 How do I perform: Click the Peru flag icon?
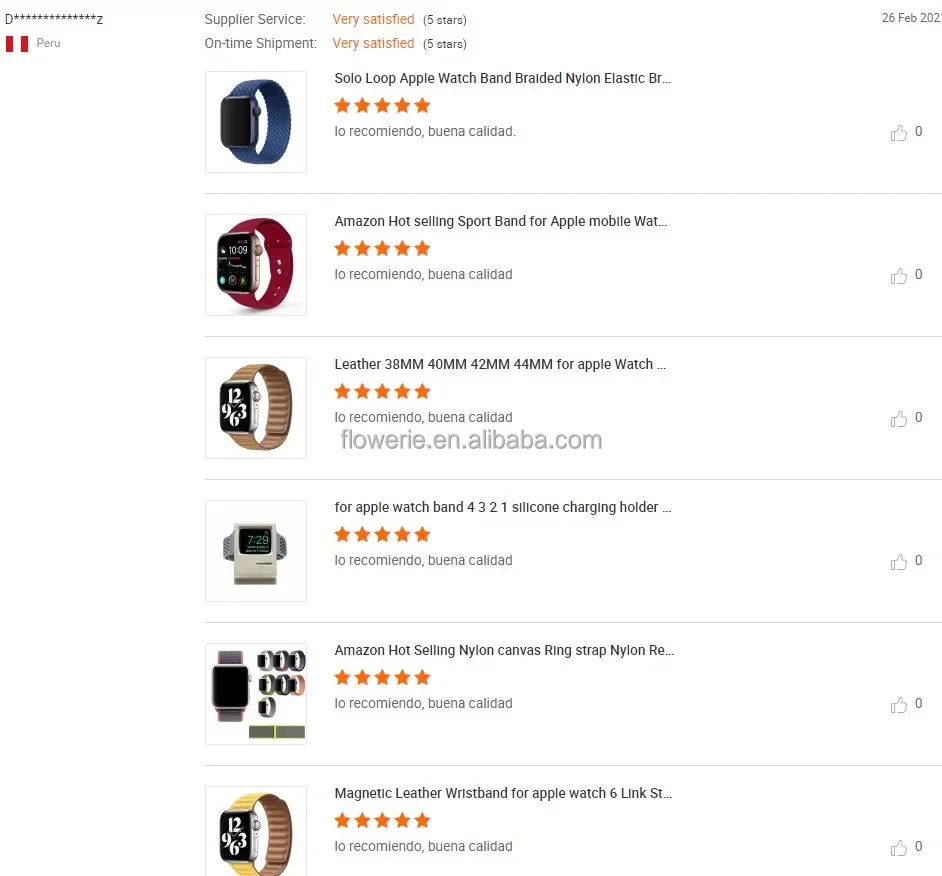(x=17, y=44)
